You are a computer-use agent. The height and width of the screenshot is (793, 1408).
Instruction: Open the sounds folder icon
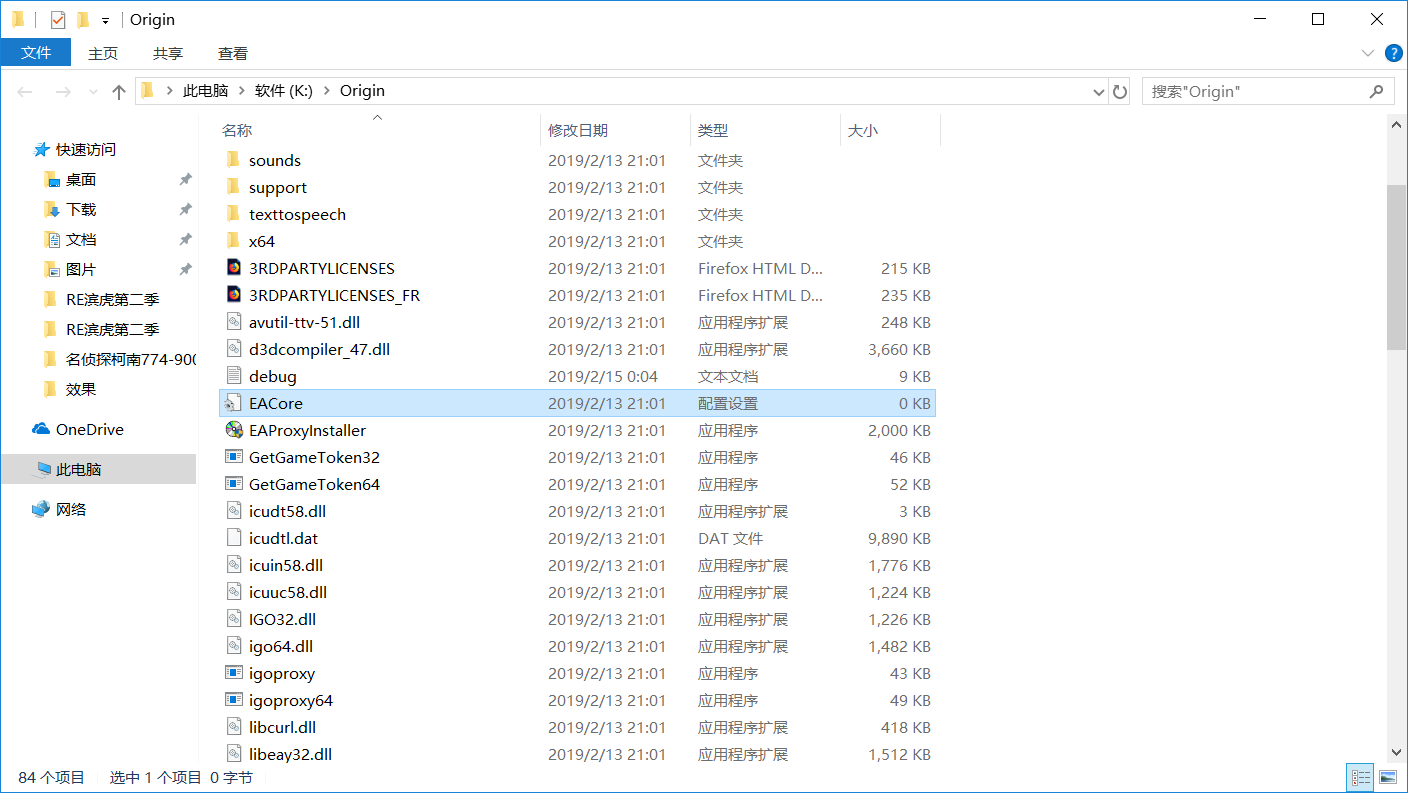[x=233, y=160]
